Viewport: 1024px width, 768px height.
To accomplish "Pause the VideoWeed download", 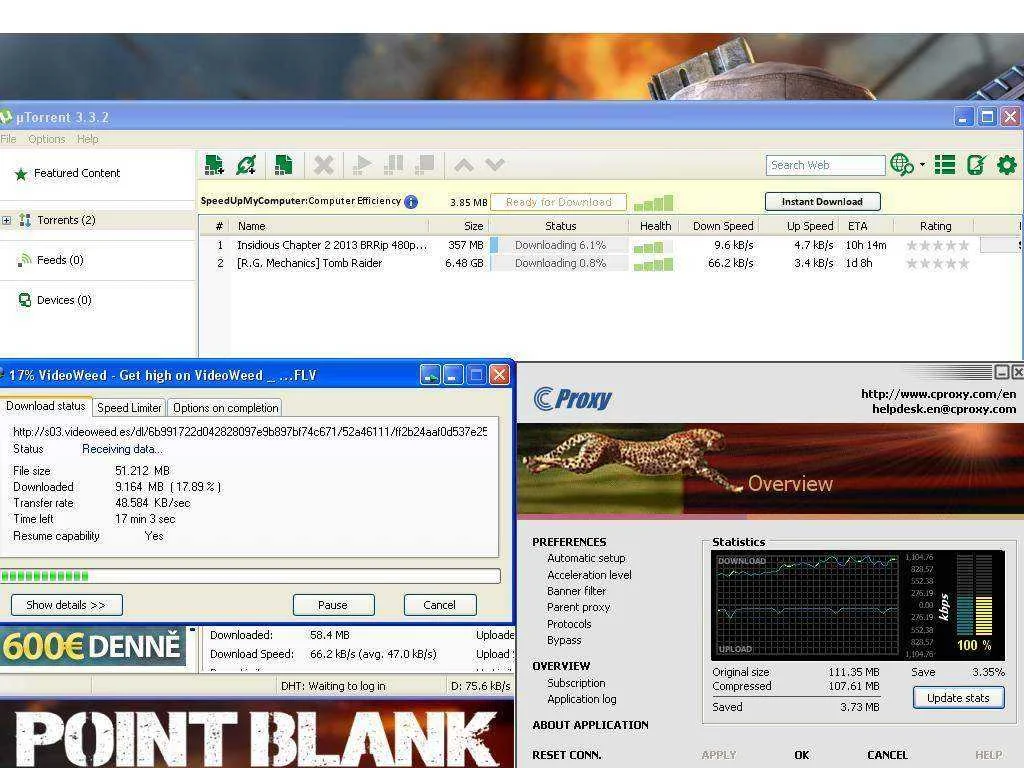I will pos(333,605).
